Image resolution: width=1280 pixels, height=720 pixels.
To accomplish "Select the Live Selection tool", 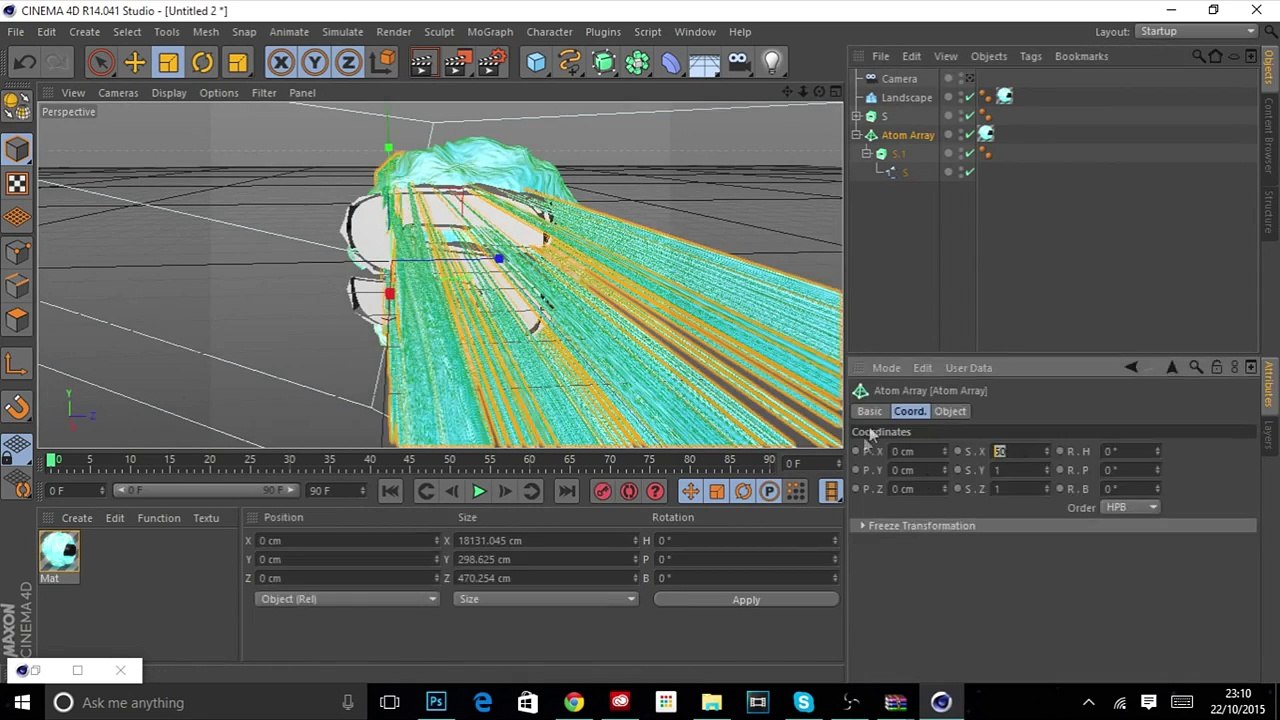I will click(100, 63).
